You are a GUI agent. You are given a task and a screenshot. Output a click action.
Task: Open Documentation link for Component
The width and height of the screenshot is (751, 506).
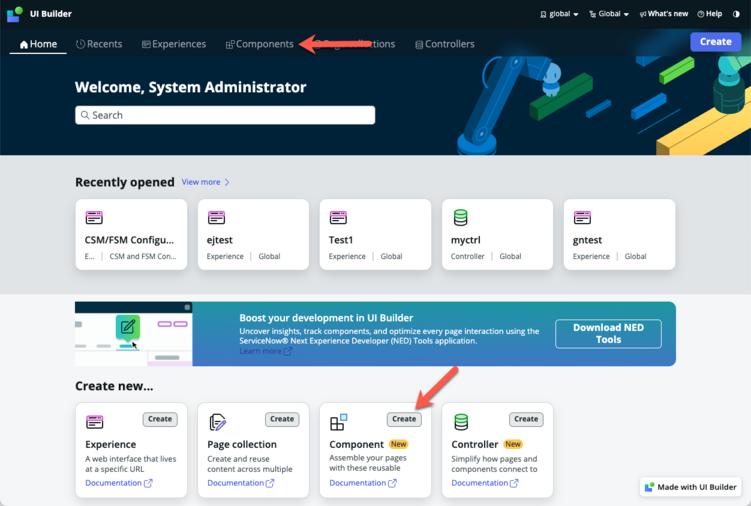(363, 483)
